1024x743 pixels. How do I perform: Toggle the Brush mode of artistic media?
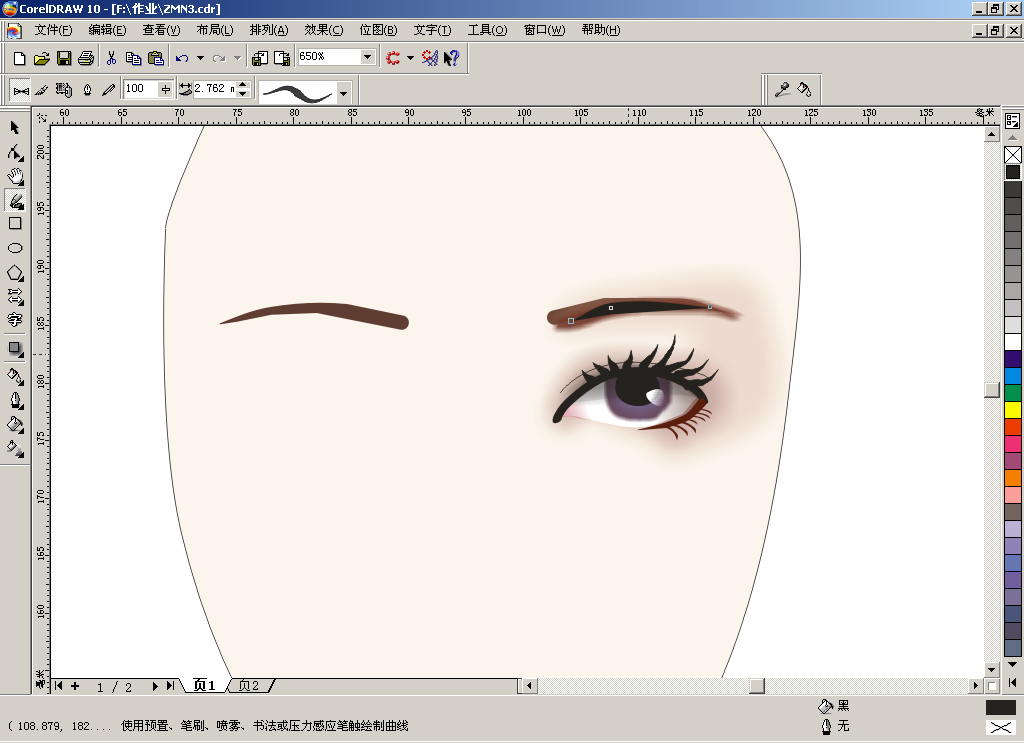click(42, 90)
